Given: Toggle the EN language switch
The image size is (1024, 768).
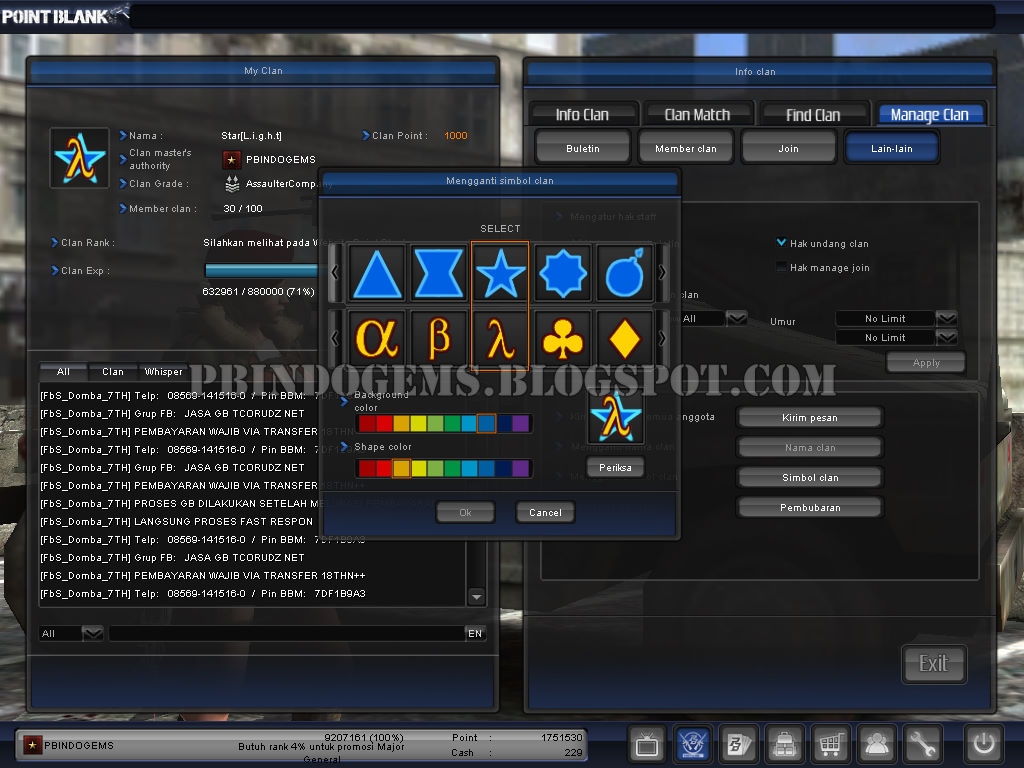Looking at the screenshot, I should [477, 633].
